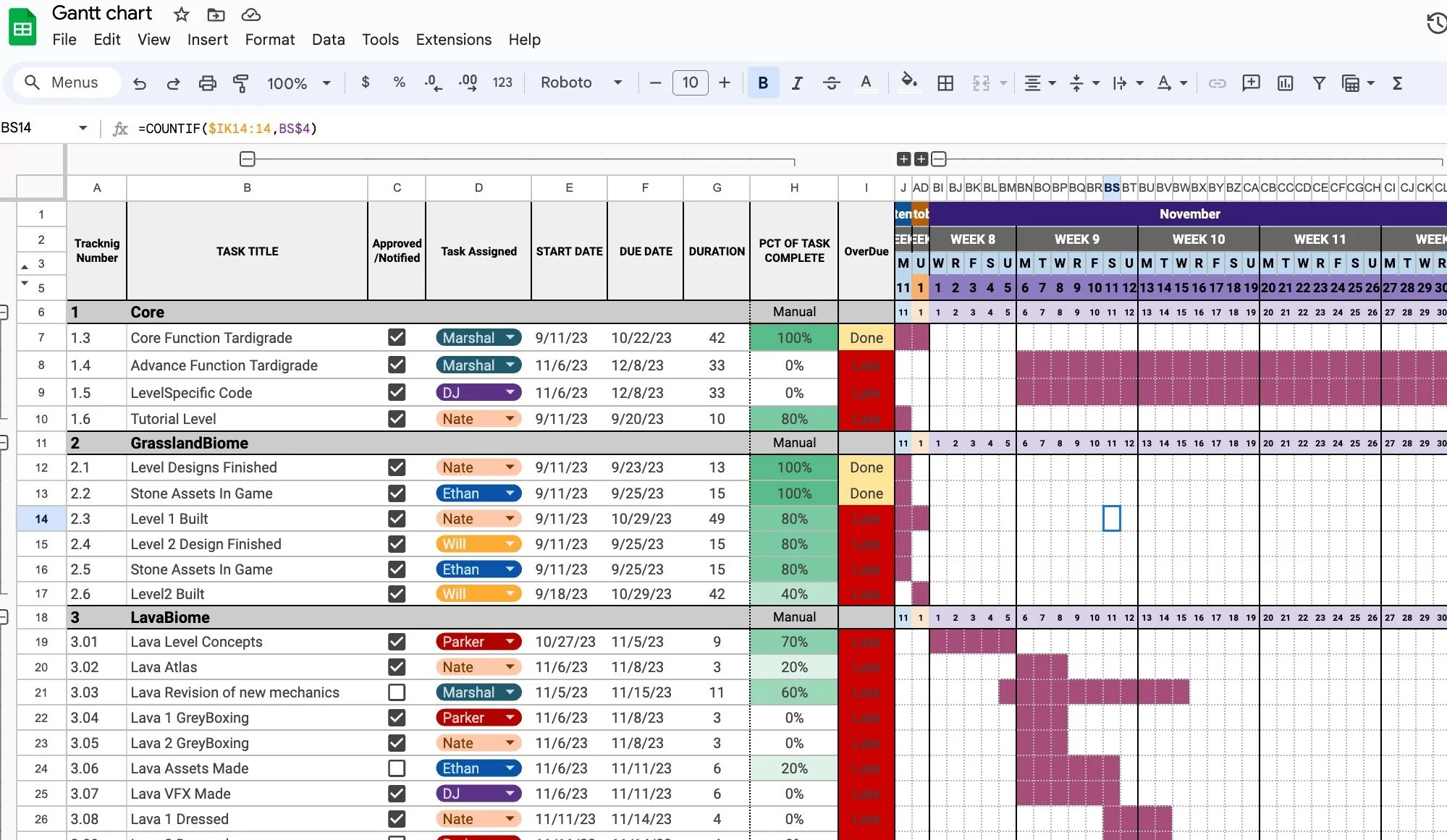This screenshot has width=1447, height=840.
Task: Click the increase font size plus button
Action: (x=724, y=82)
